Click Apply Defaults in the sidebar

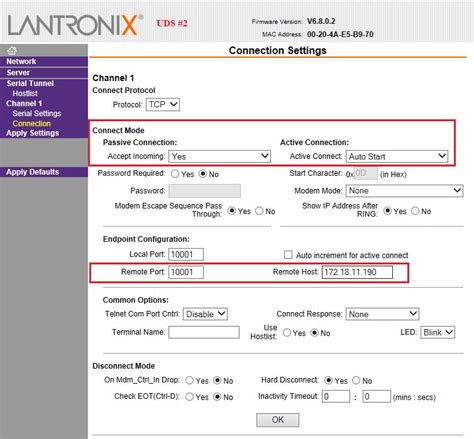pos(32,172)
